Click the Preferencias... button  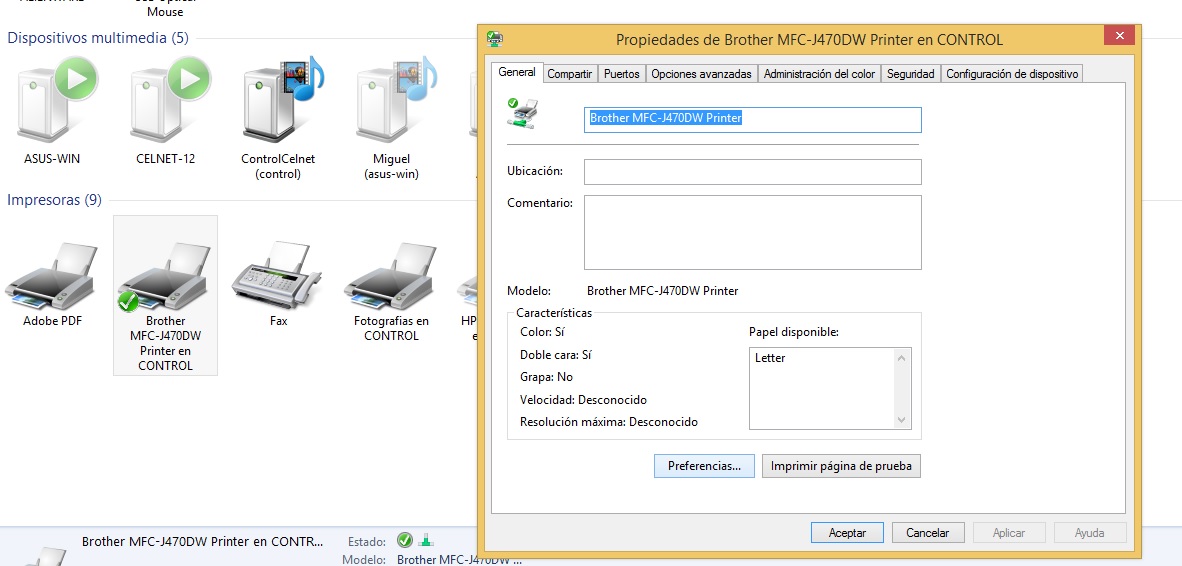tap(704, 466)
